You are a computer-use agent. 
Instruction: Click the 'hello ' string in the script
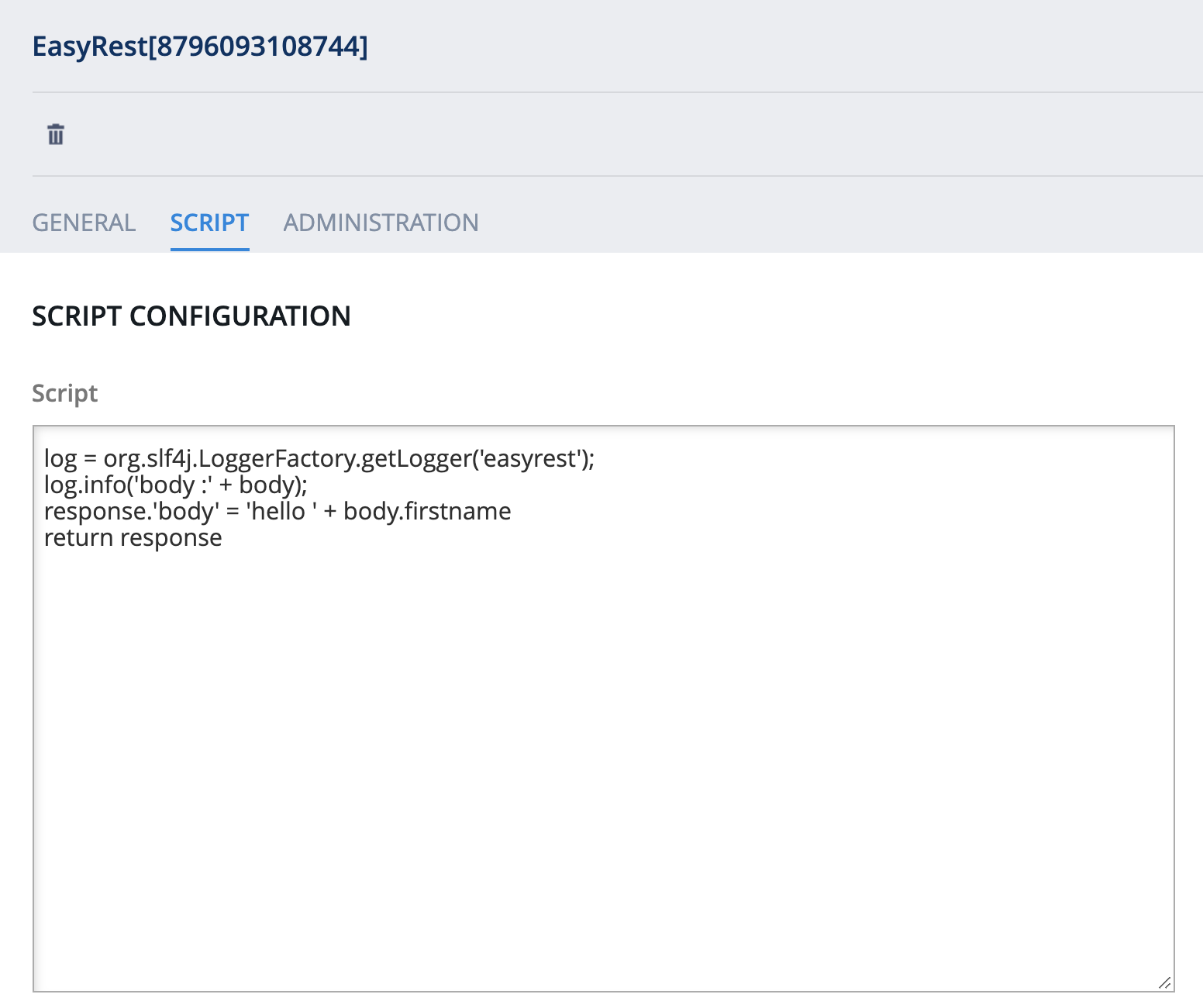281,512
